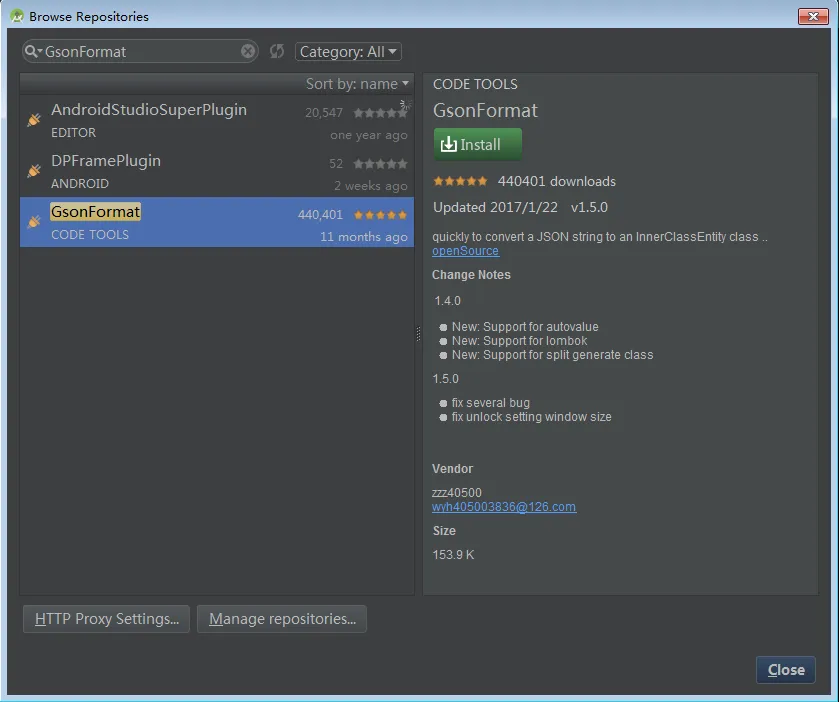
Task: Click the Android Studio icon in title bar
Action: point(17,16)
